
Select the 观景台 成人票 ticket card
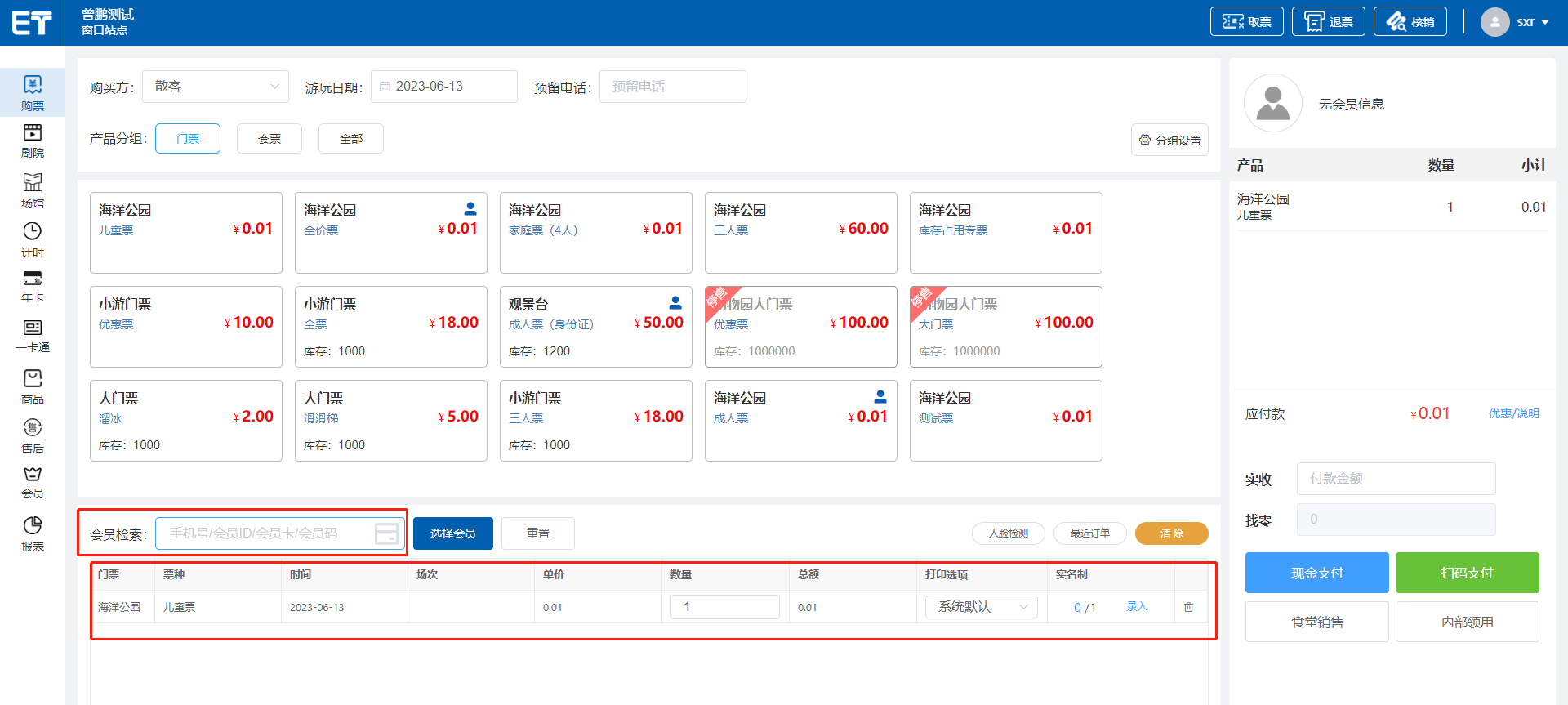(595, 327)
